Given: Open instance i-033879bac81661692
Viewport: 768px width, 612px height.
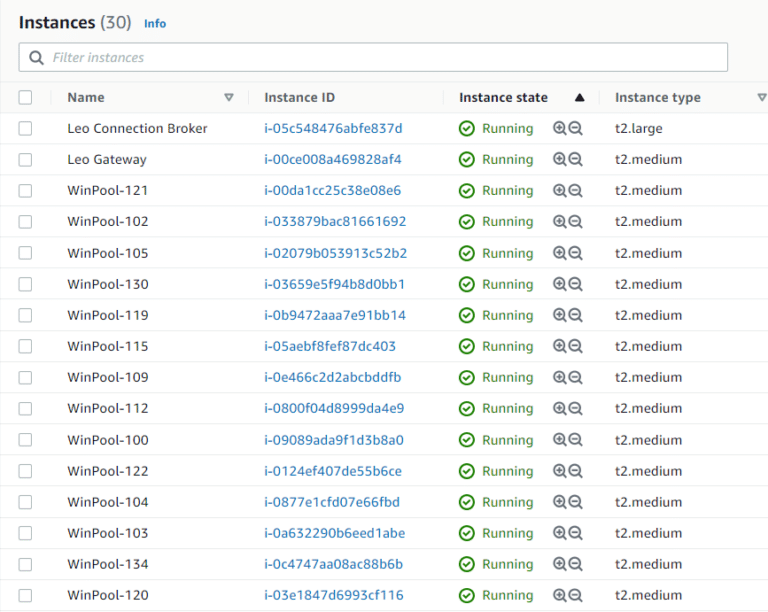Looking at the screenshot, I should point(335,221).
